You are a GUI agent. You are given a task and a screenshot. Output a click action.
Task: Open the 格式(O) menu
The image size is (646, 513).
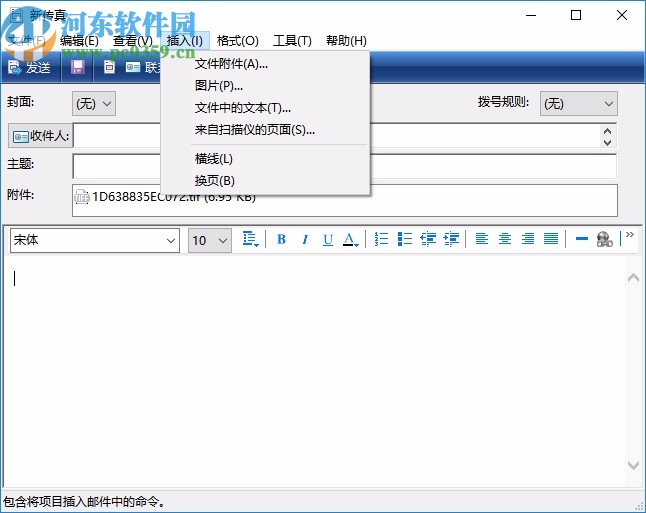238,41
